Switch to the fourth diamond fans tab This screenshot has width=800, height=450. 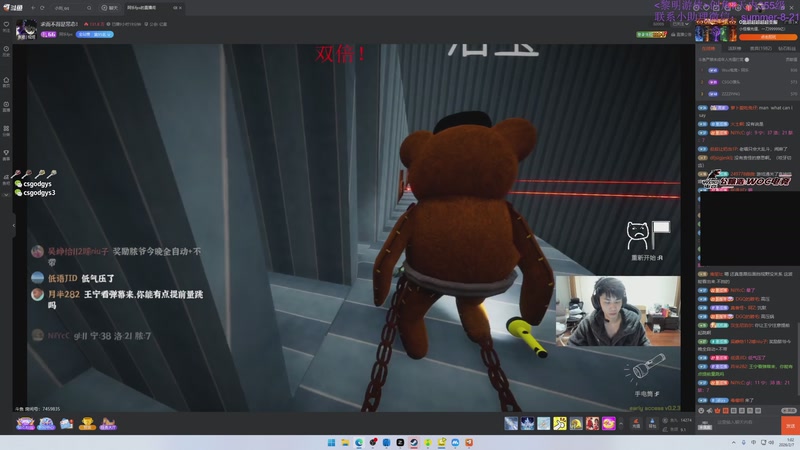tap(787, 48)
